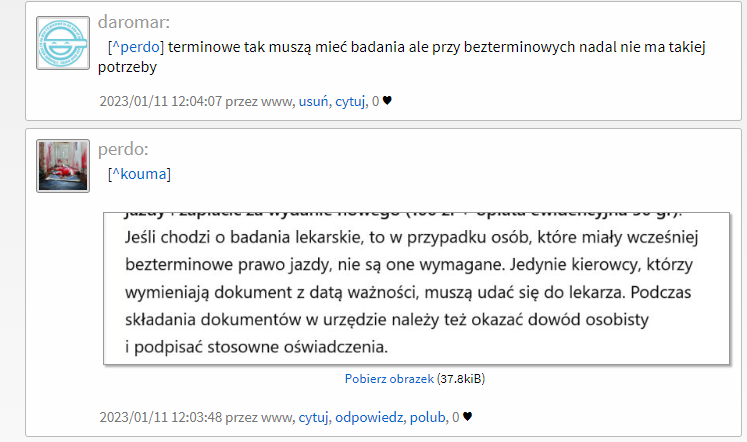Delete daromar's post via usuń

click(x=313, y=101)
